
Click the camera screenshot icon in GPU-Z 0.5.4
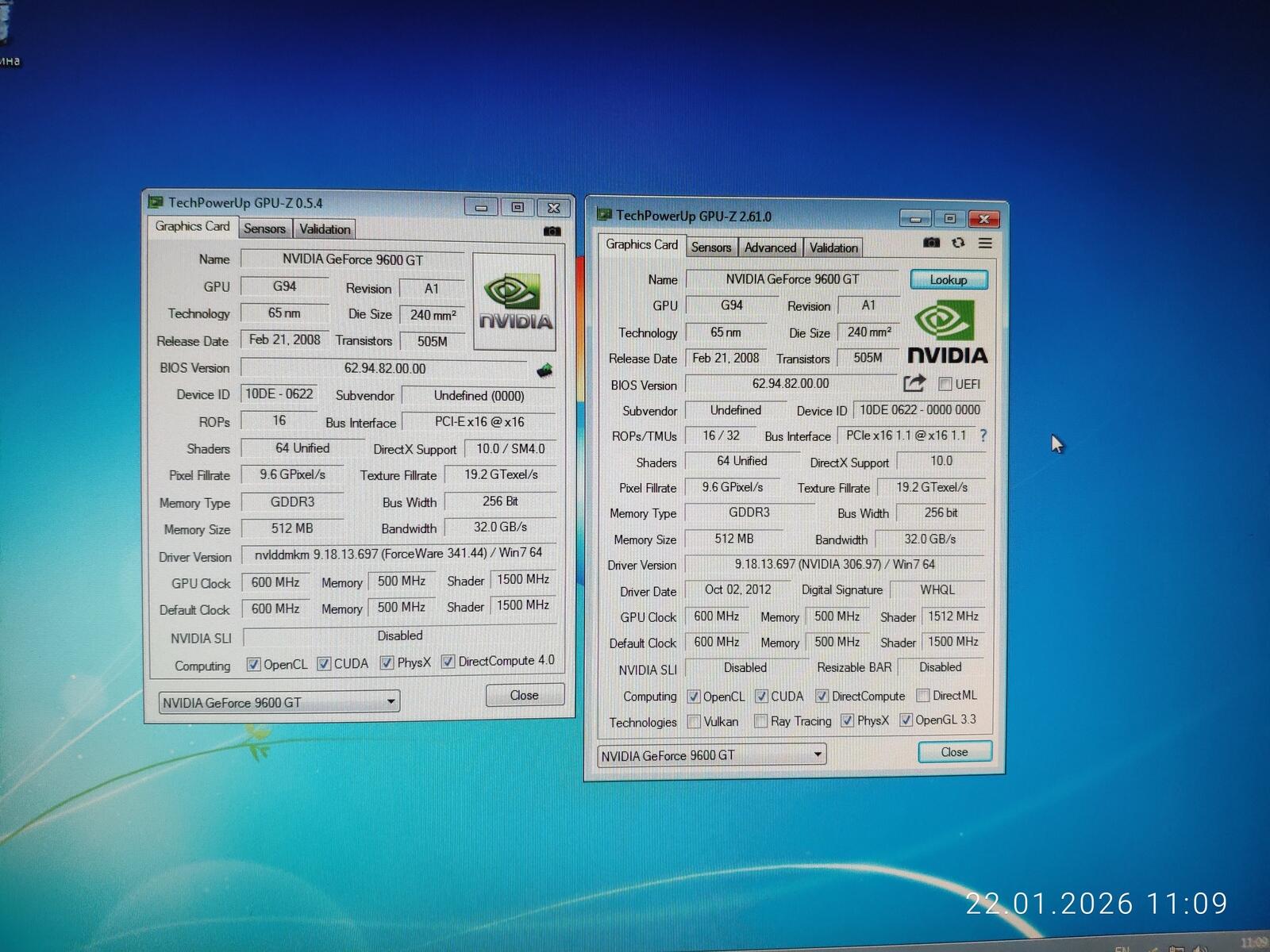pos(552,231)
